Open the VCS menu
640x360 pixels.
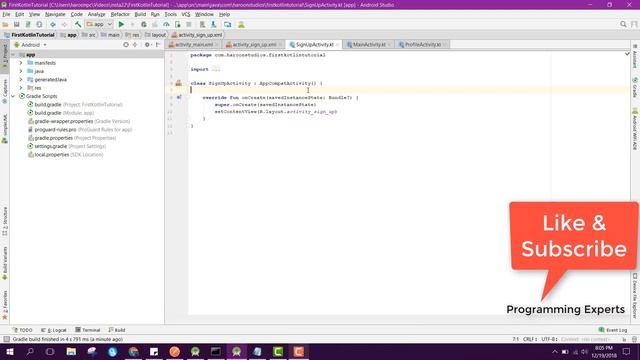point(186,14)
